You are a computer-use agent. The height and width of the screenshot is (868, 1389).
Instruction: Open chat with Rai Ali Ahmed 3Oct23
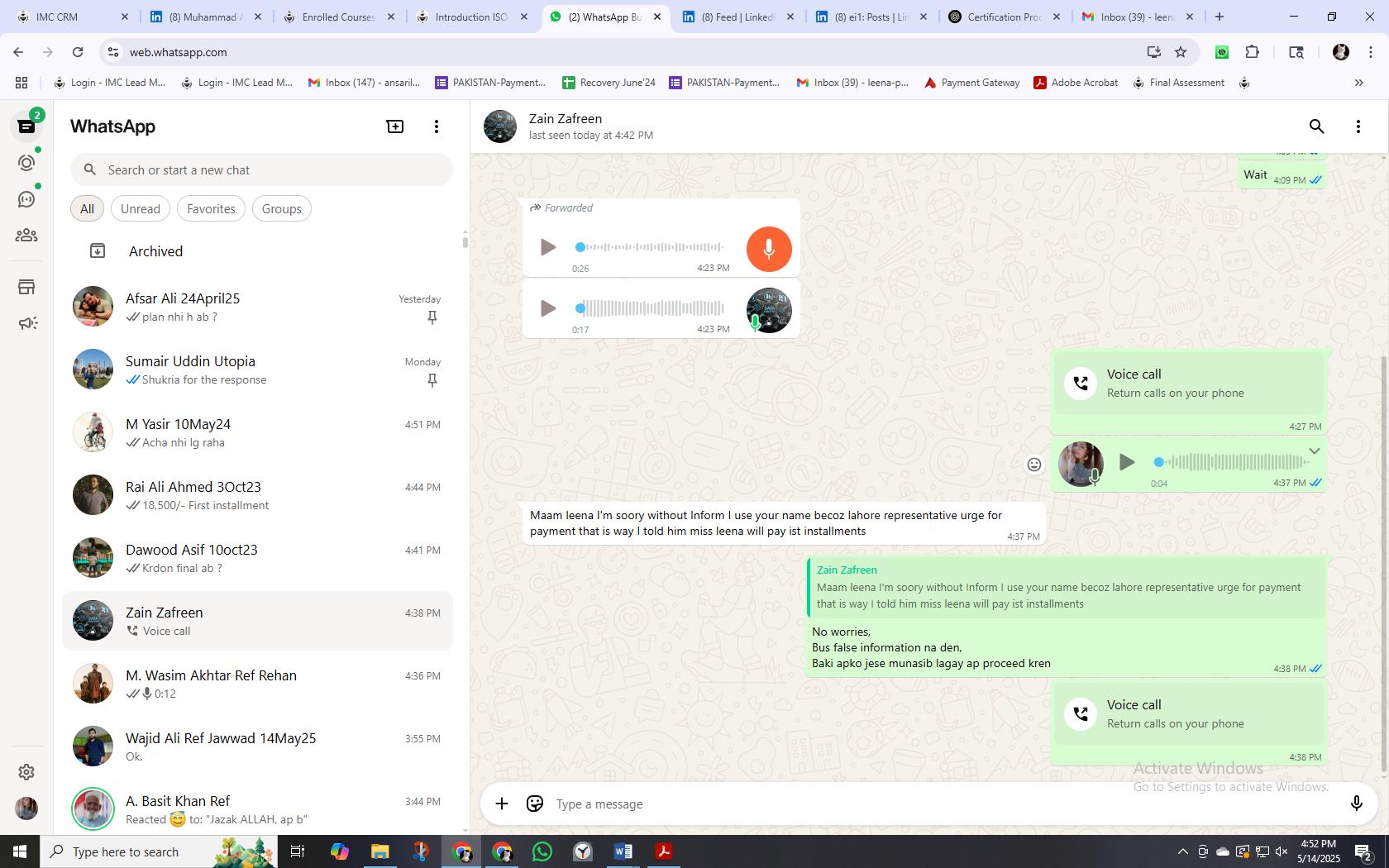pos(258,495)
